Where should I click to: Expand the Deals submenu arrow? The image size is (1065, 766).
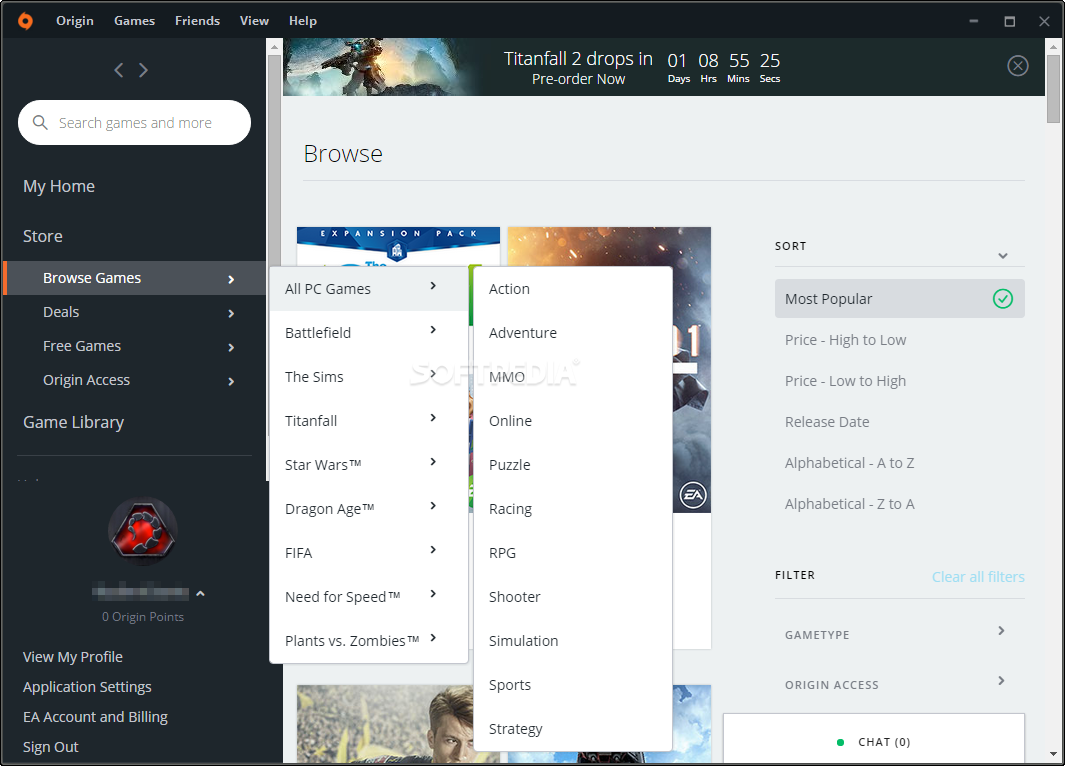[x=231, y=313]
